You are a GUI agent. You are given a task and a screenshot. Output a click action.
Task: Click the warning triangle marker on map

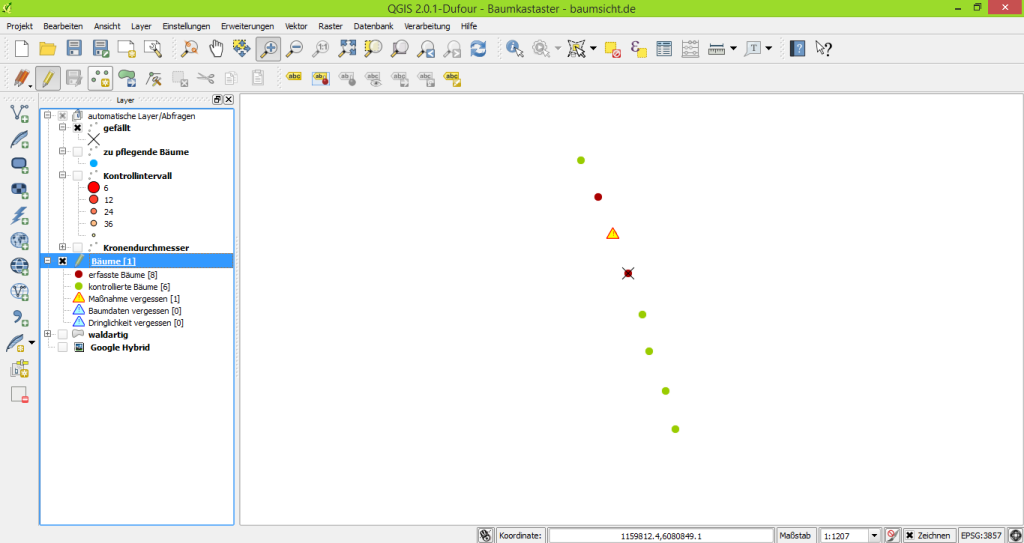(613, 233)
